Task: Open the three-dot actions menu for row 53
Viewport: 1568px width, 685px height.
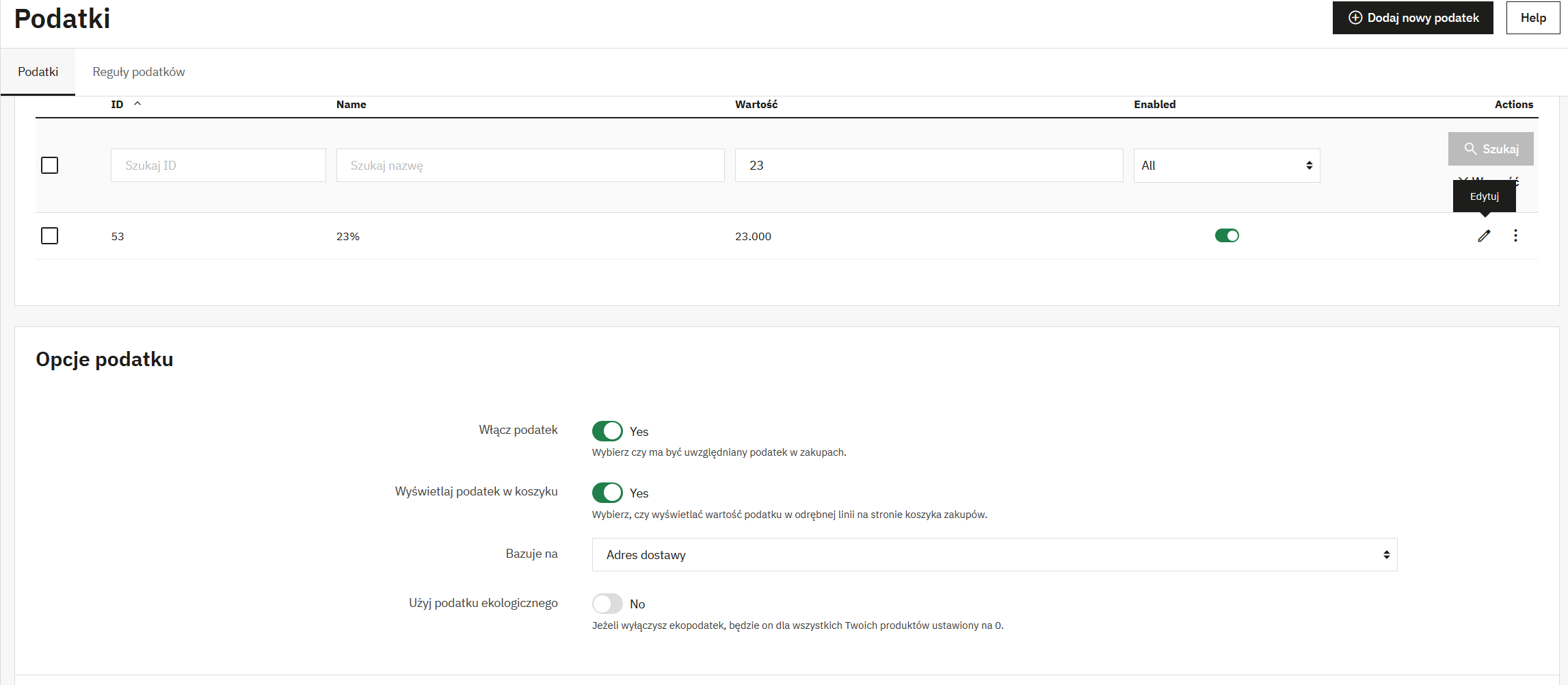Action: point(1515,236)
